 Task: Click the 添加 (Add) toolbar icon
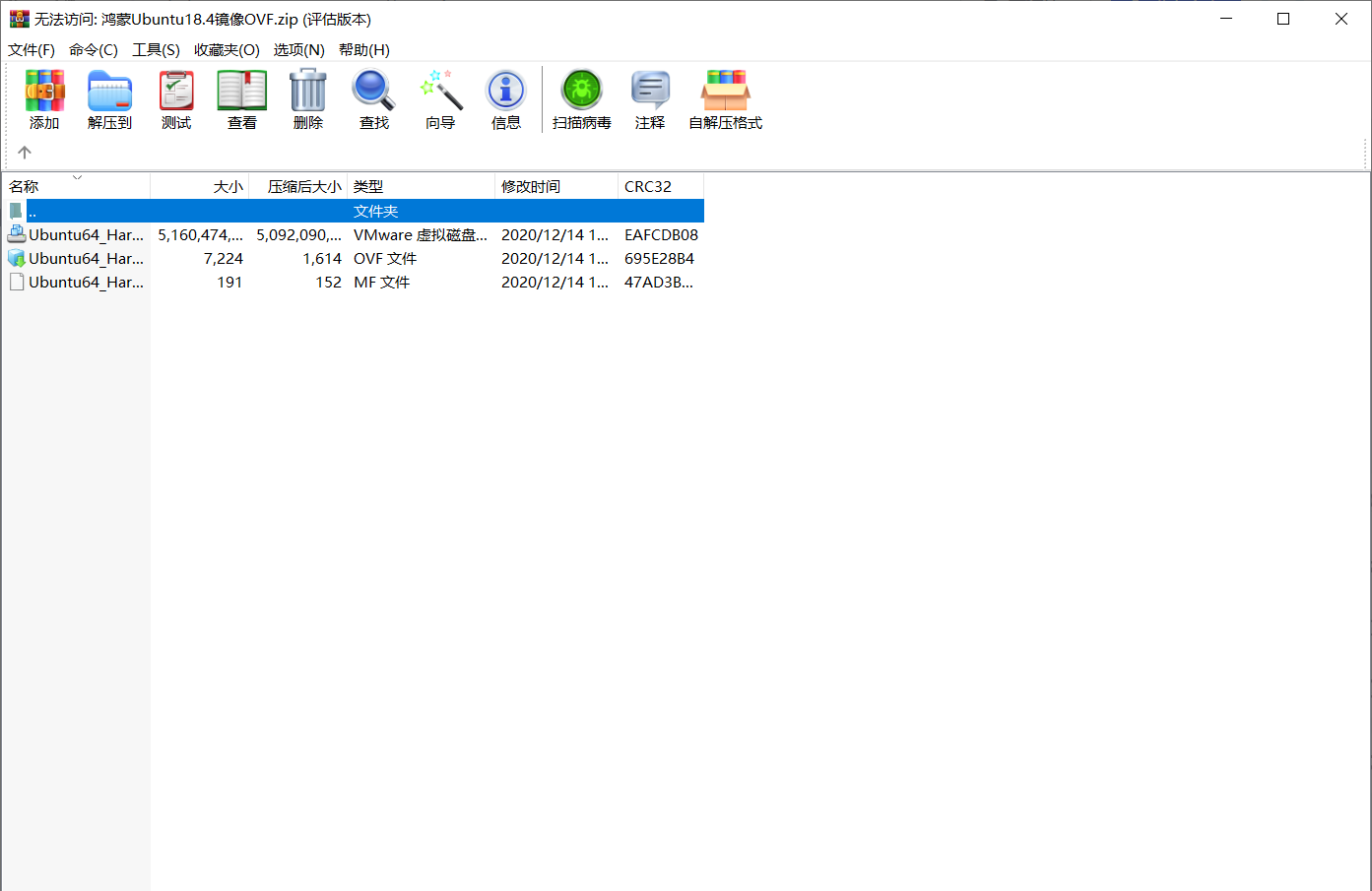tap(44, 91)
